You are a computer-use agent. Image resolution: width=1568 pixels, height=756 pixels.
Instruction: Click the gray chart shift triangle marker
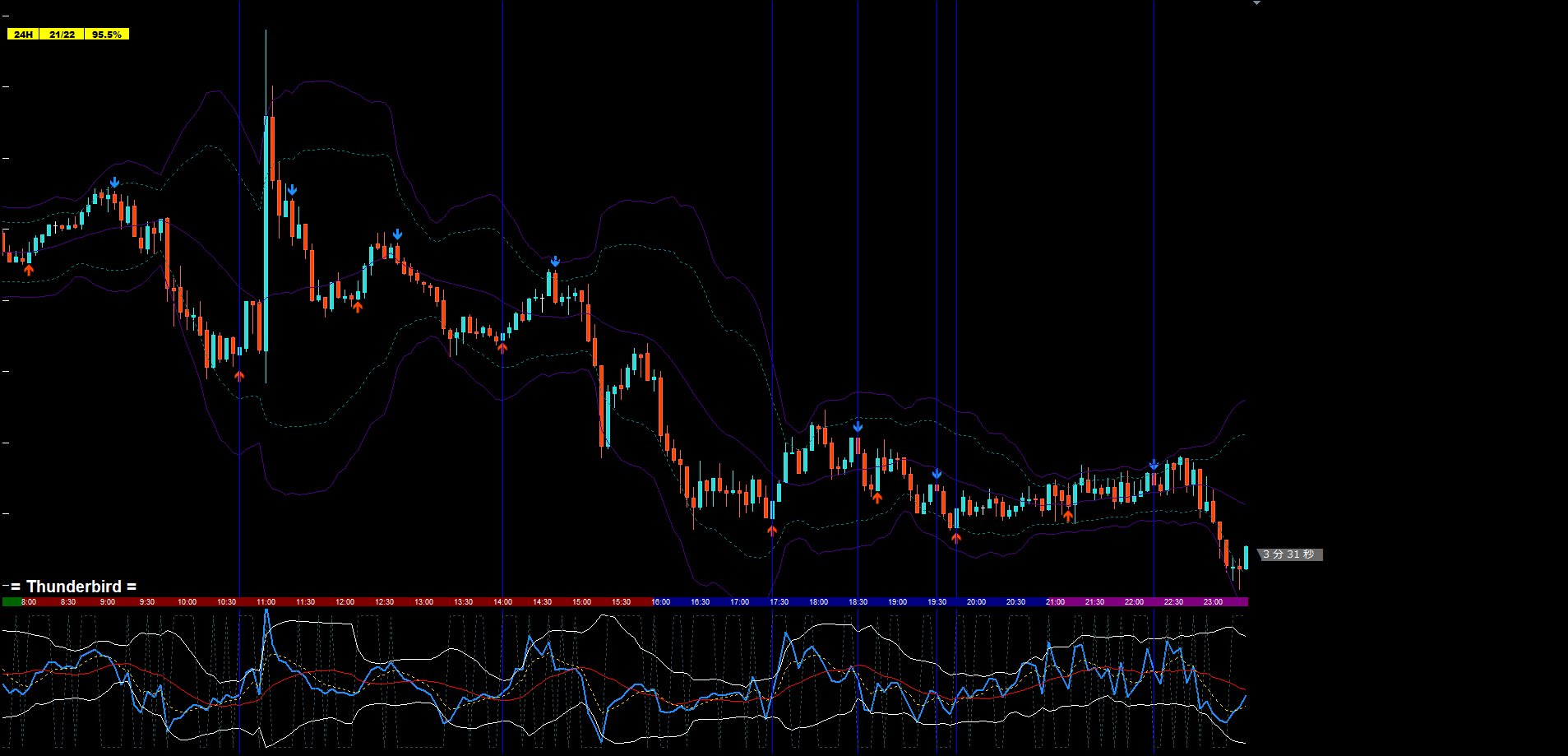pyautogui.click(x=1256, y=3)
